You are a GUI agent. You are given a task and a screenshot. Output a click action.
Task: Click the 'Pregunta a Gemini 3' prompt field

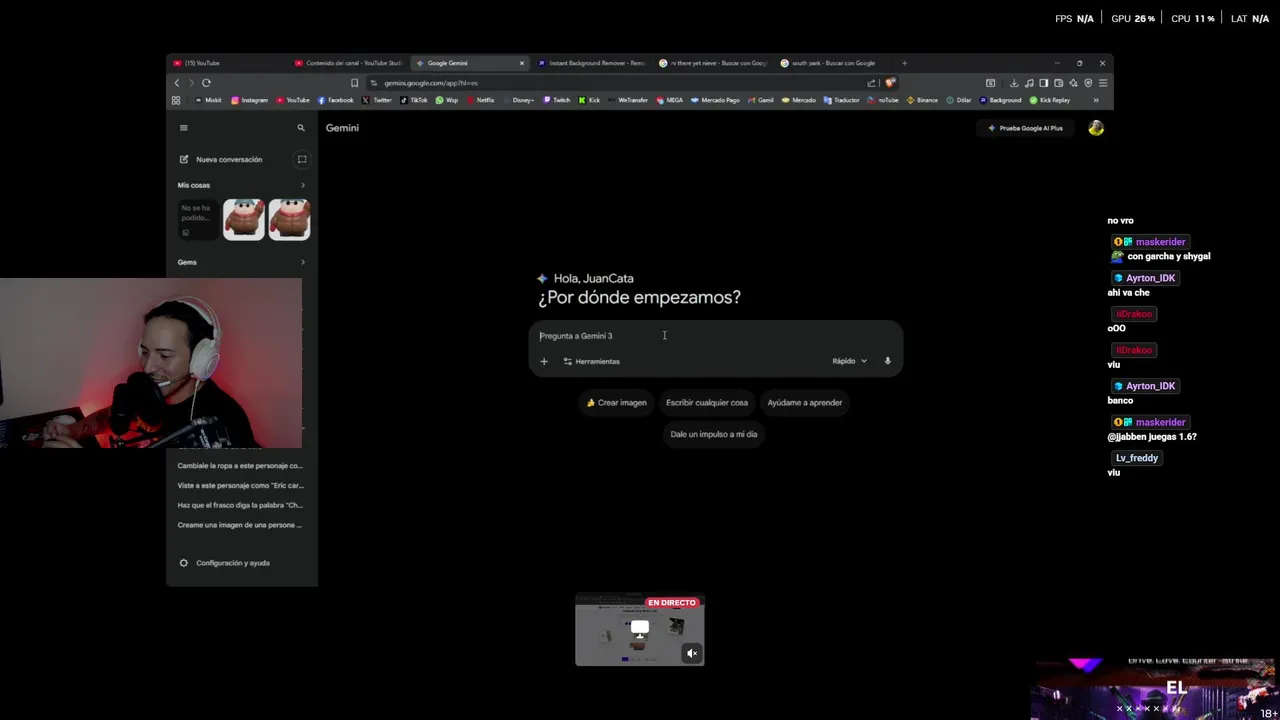click(x=715, y=336)
